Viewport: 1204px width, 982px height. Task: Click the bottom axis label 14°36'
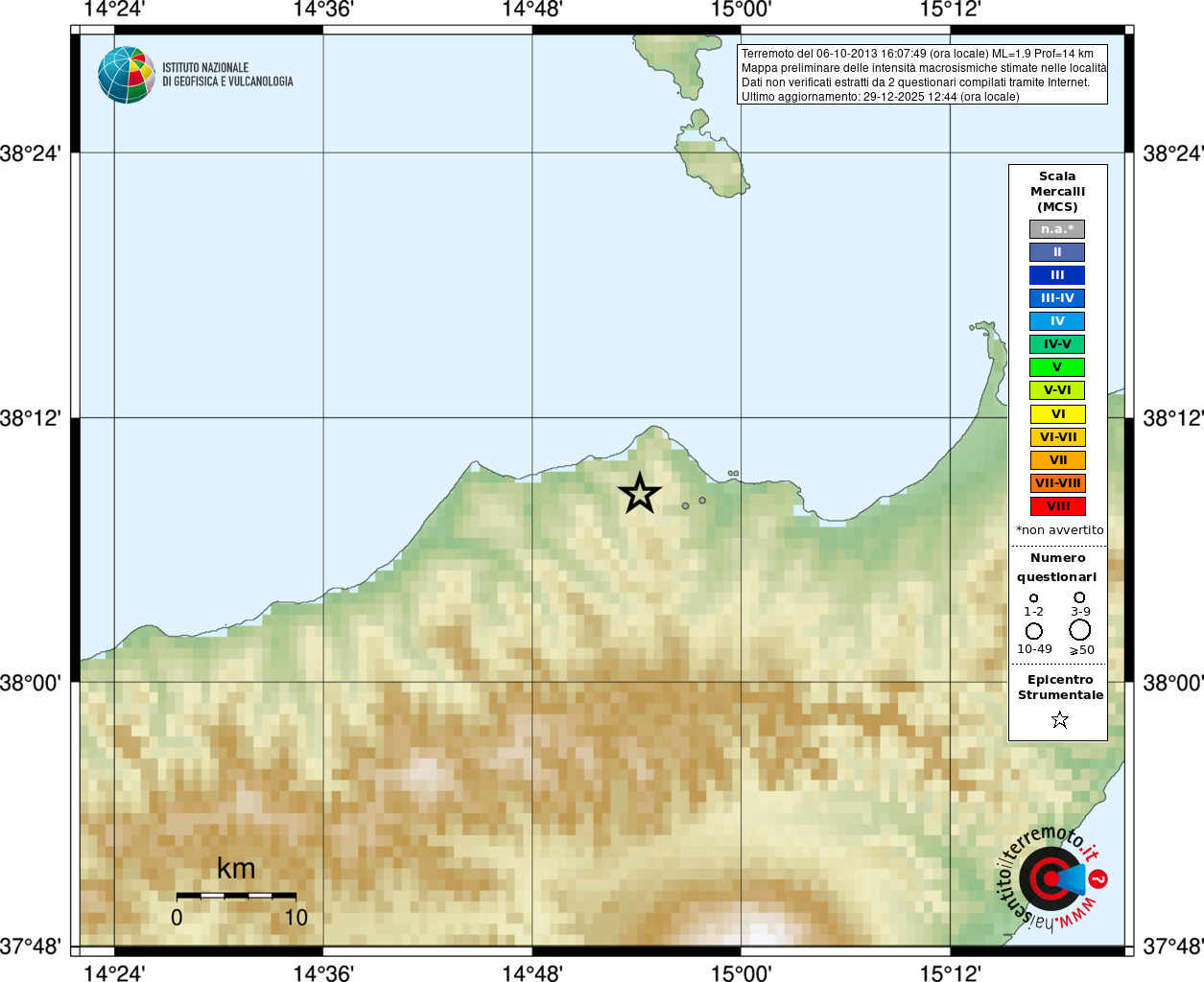click(323, 972)
